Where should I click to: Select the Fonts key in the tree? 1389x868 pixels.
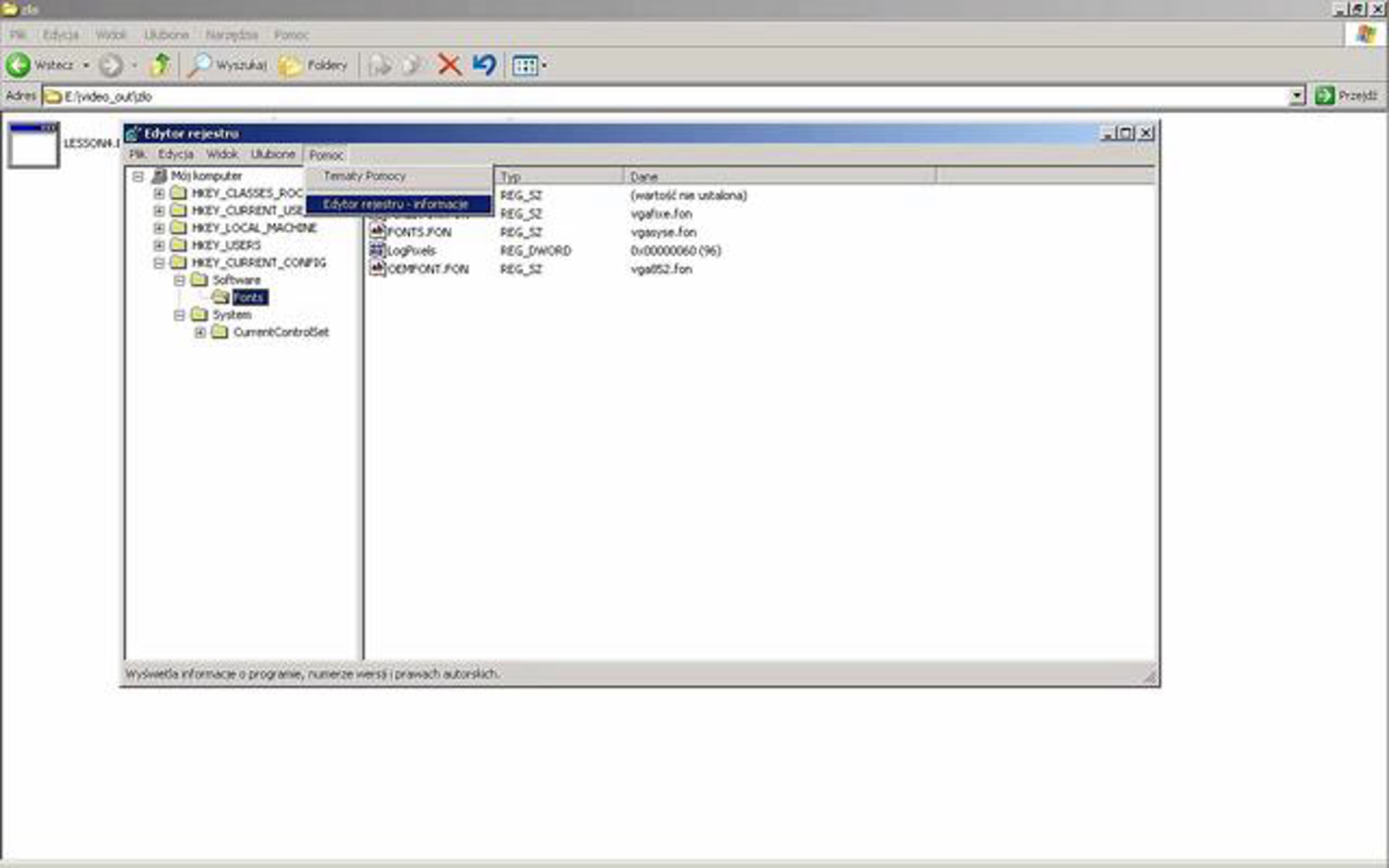(249, 297)
